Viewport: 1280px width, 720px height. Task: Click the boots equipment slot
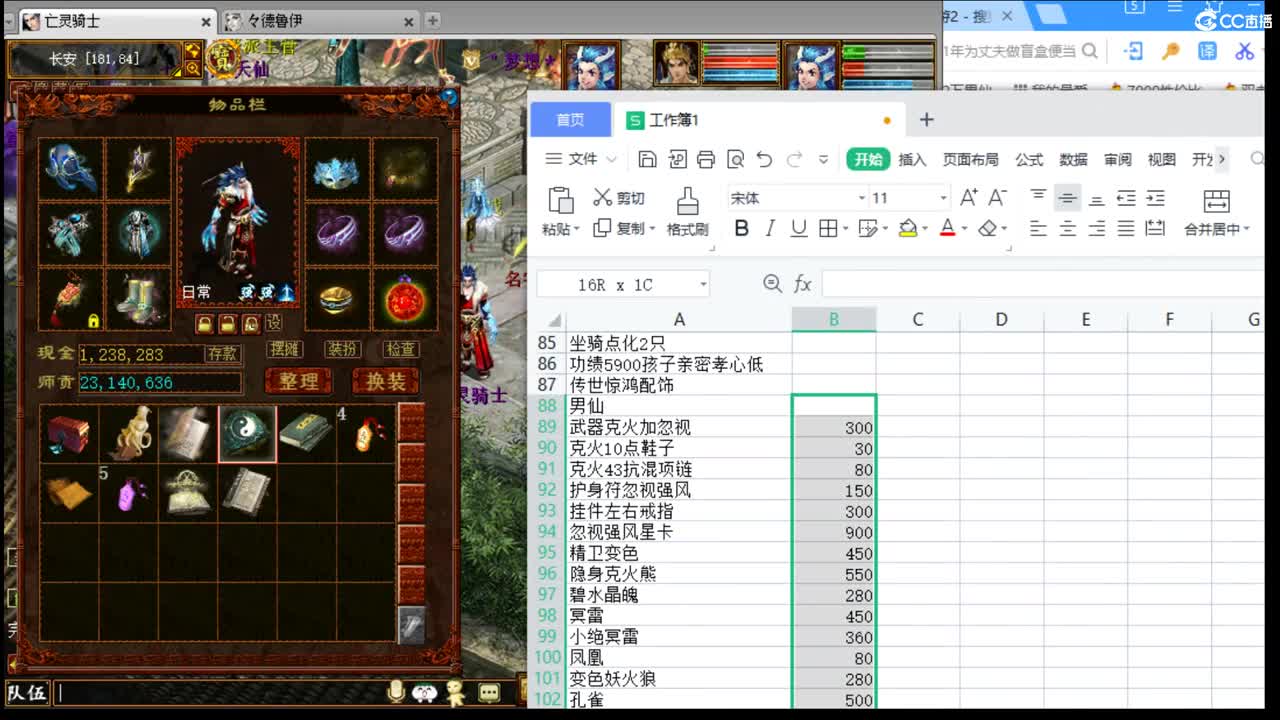point(138,298)
